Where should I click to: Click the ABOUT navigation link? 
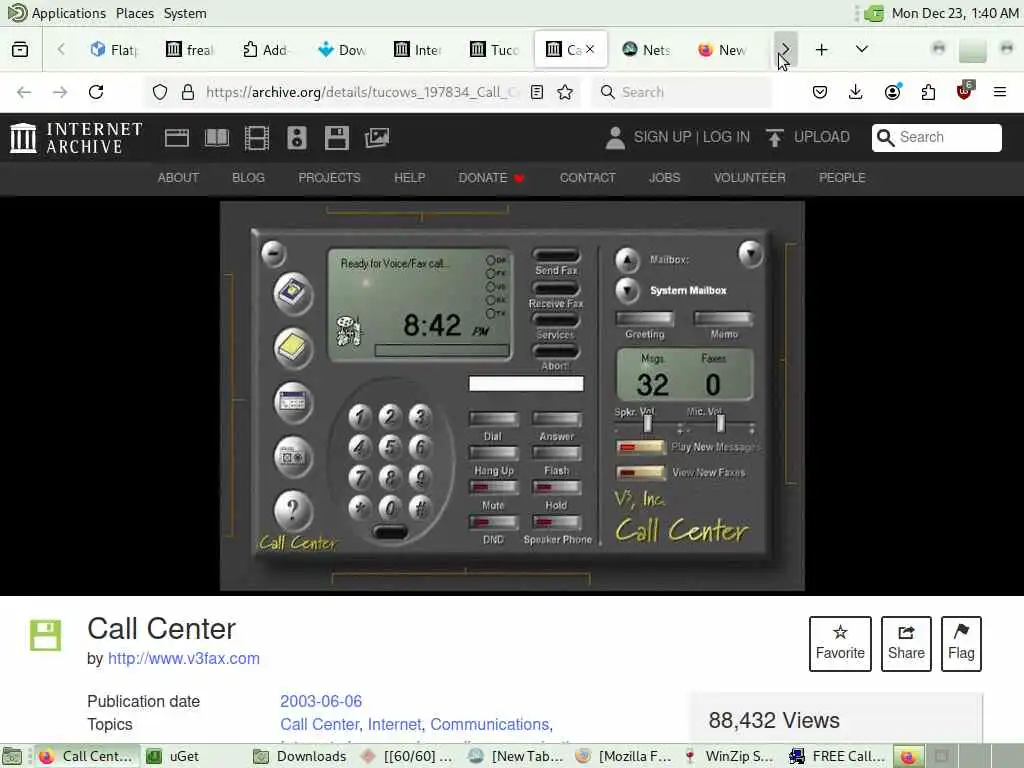[x=178, y=178]
